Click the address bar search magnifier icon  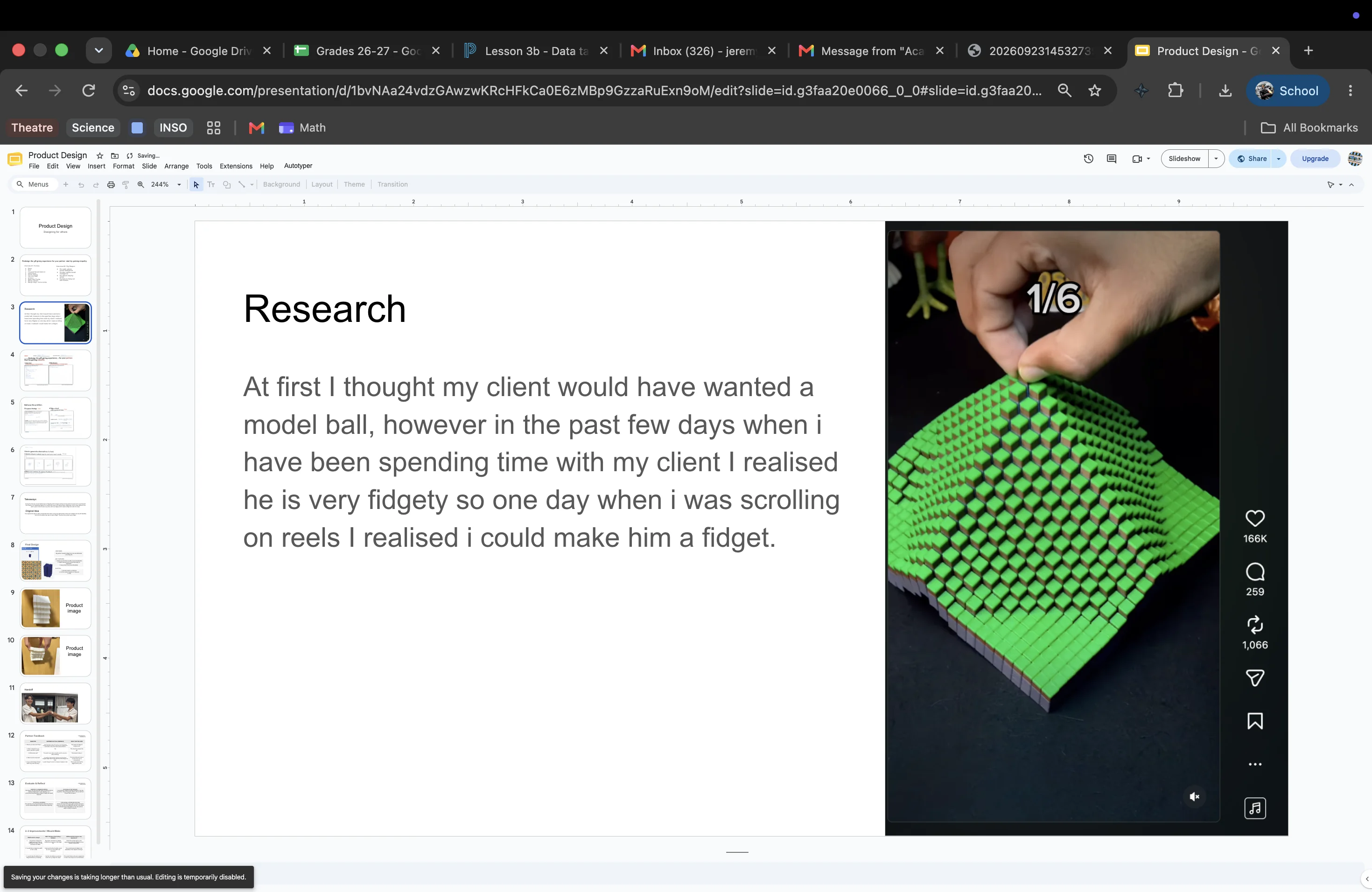(1064, 91)
